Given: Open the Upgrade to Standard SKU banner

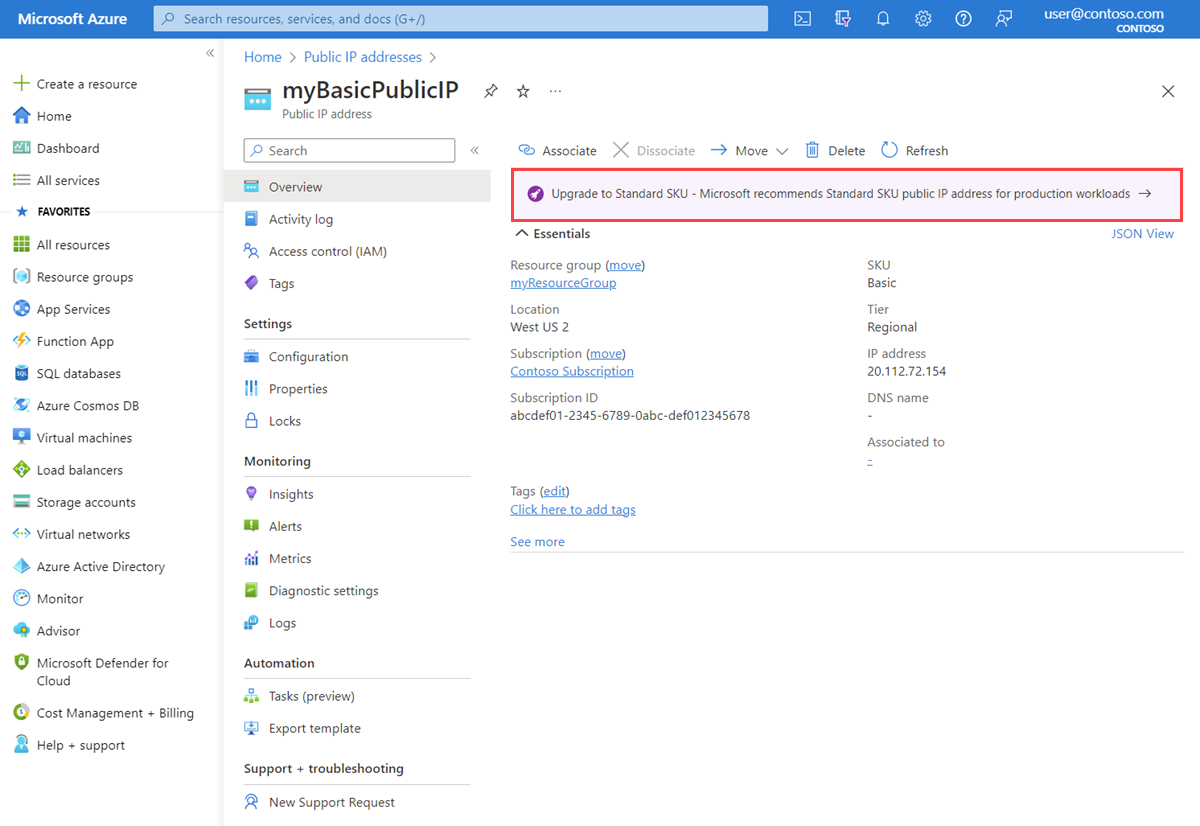Looking at the screenshot, I should [847, 194].
